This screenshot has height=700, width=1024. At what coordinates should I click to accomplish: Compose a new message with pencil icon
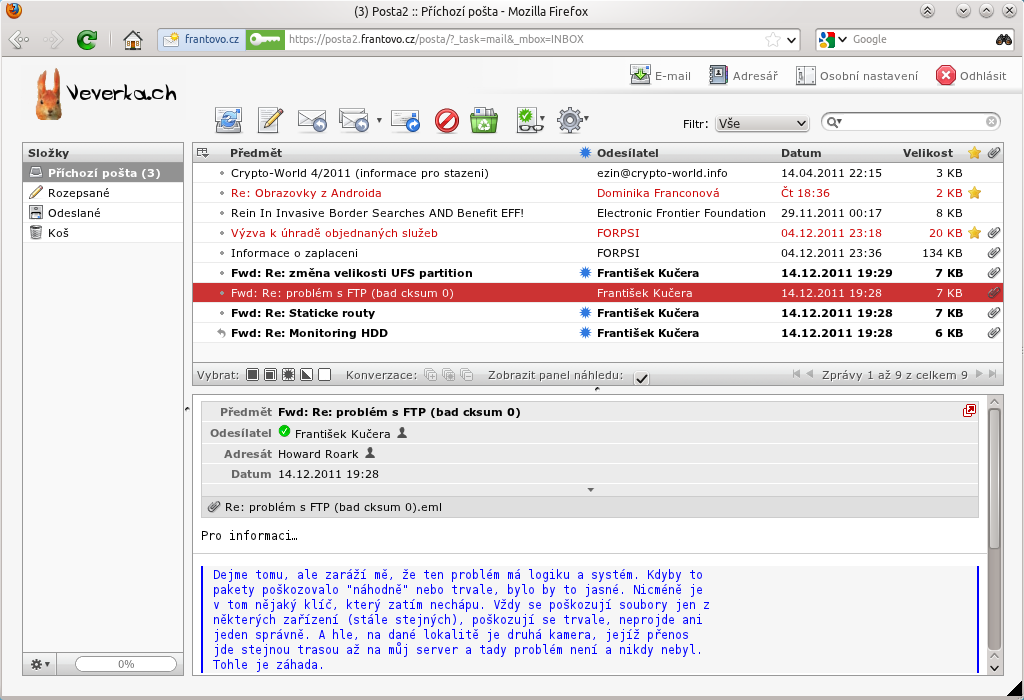click(270, 121)
